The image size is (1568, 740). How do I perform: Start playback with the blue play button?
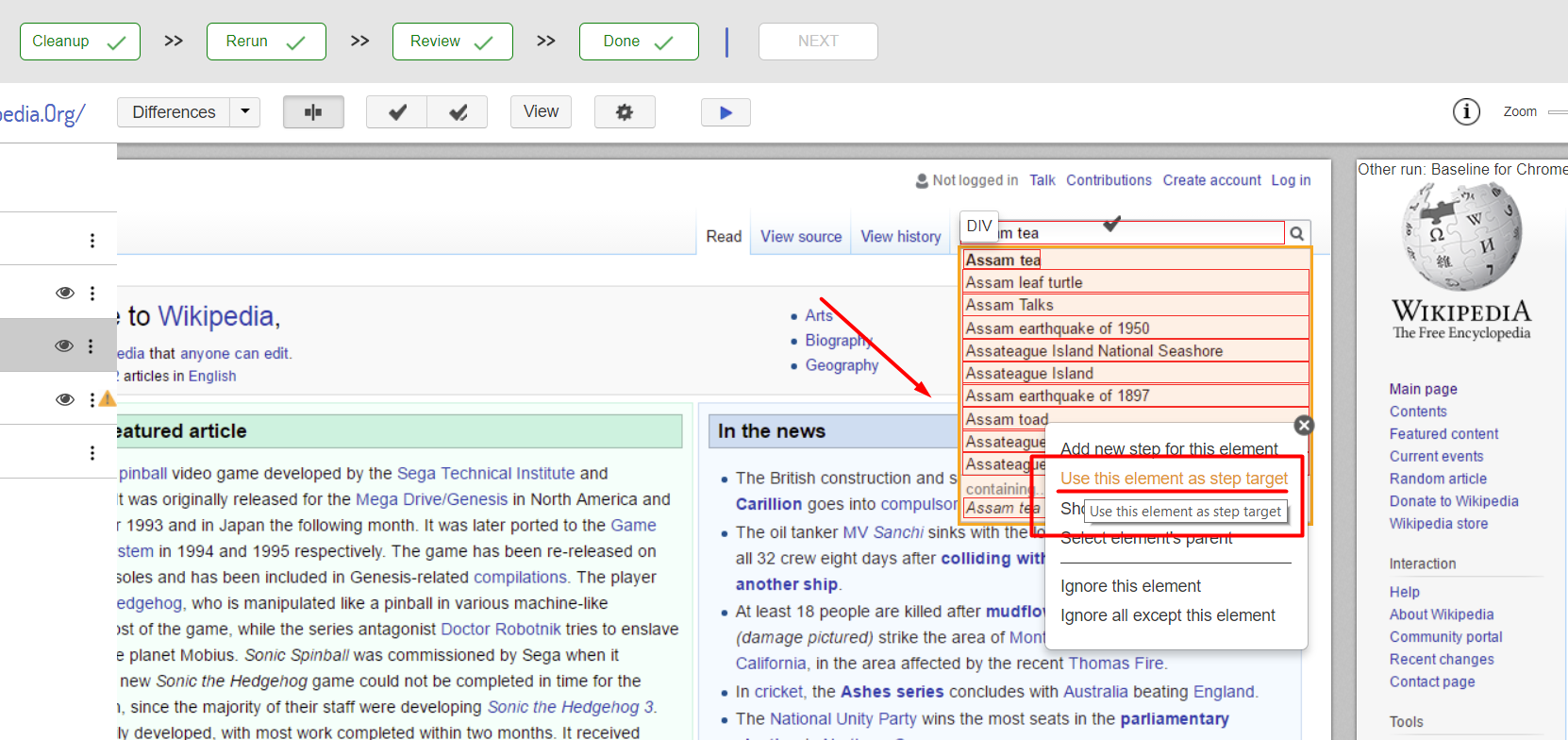[x=726, y=112]
